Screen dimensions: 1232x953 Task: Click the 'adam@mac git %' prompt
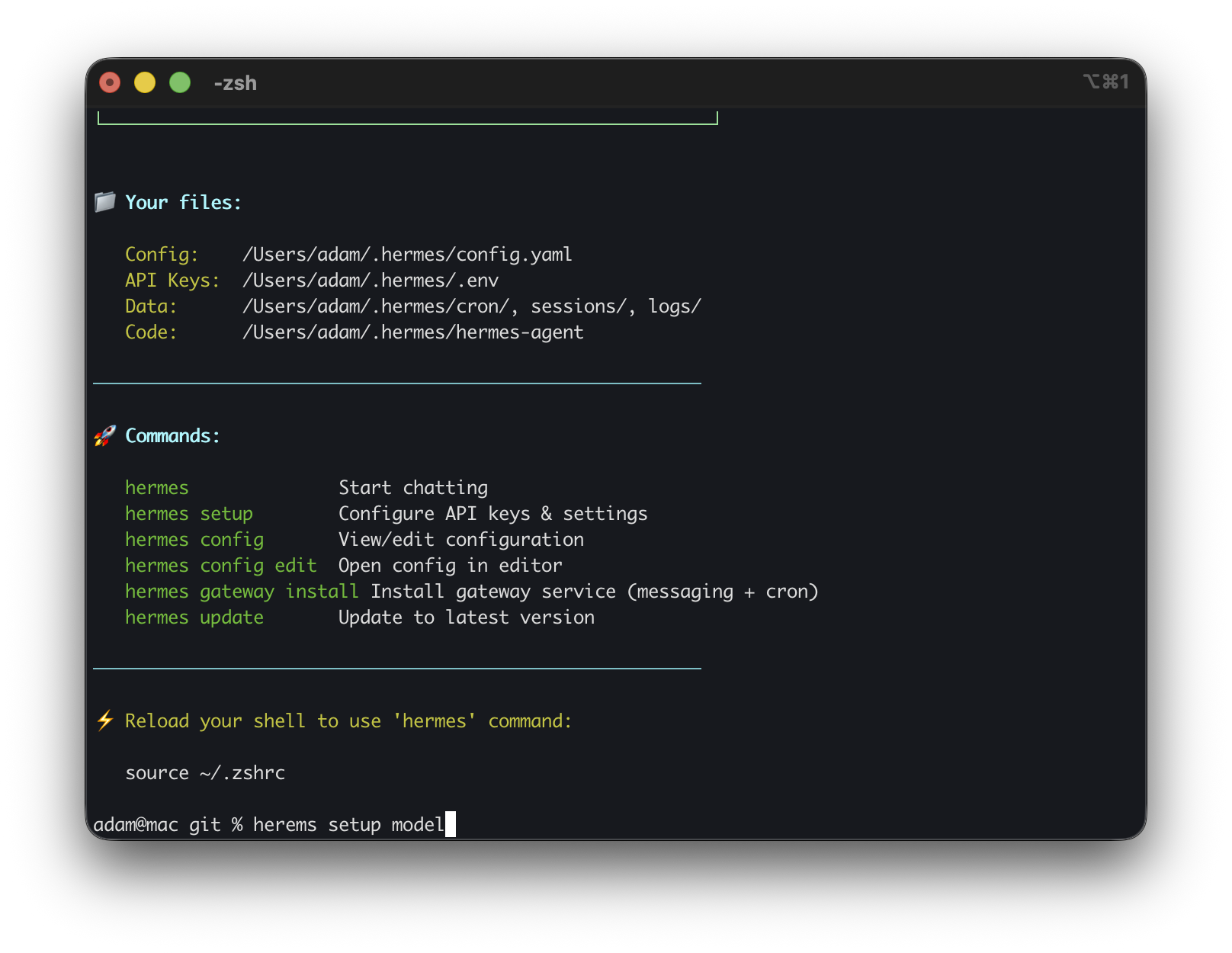[x=168, y=825]
